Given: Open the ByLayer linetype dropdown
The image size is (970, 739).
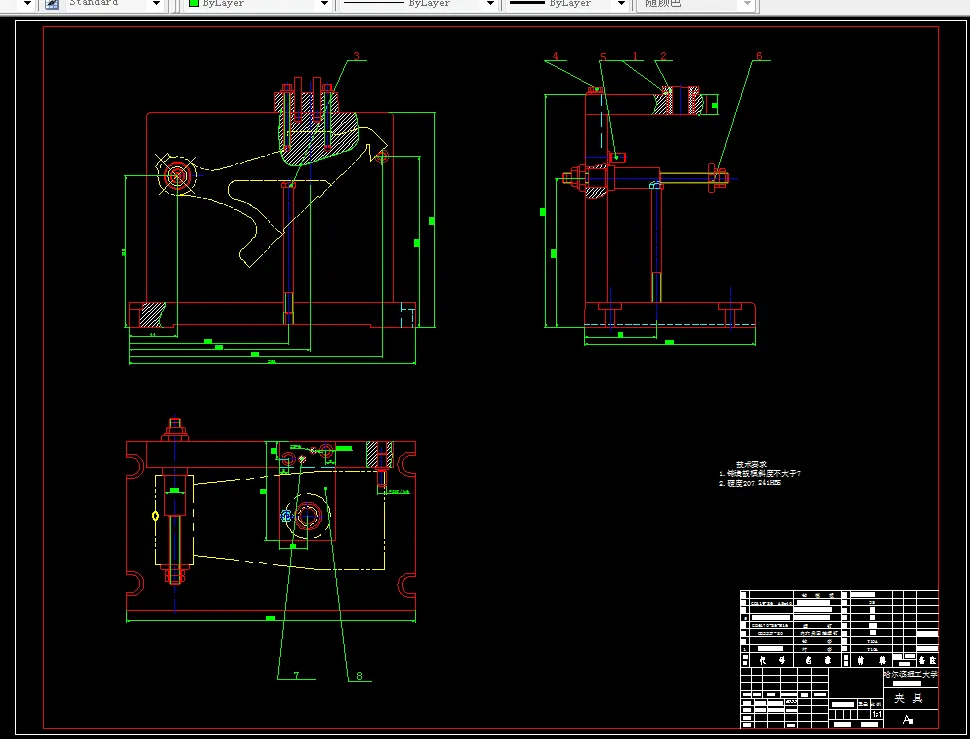Looking at the screenshot, I should pyautogui.click(x=491, y=4).
